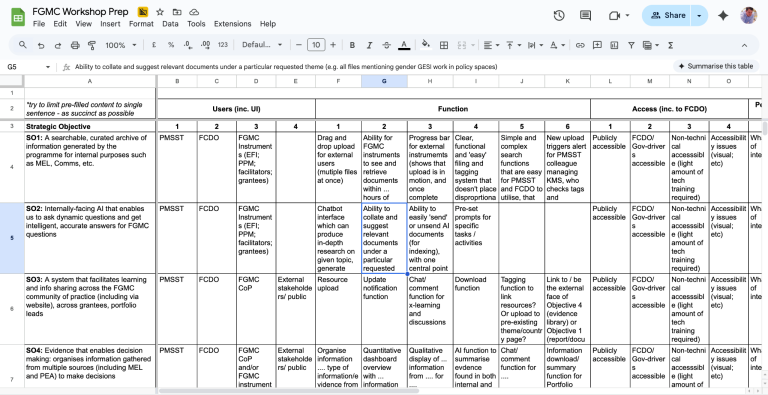This screenshot has width=768, height=395.
Task: Open the Gemini sparkle icon
Action: tap(723, 16)
